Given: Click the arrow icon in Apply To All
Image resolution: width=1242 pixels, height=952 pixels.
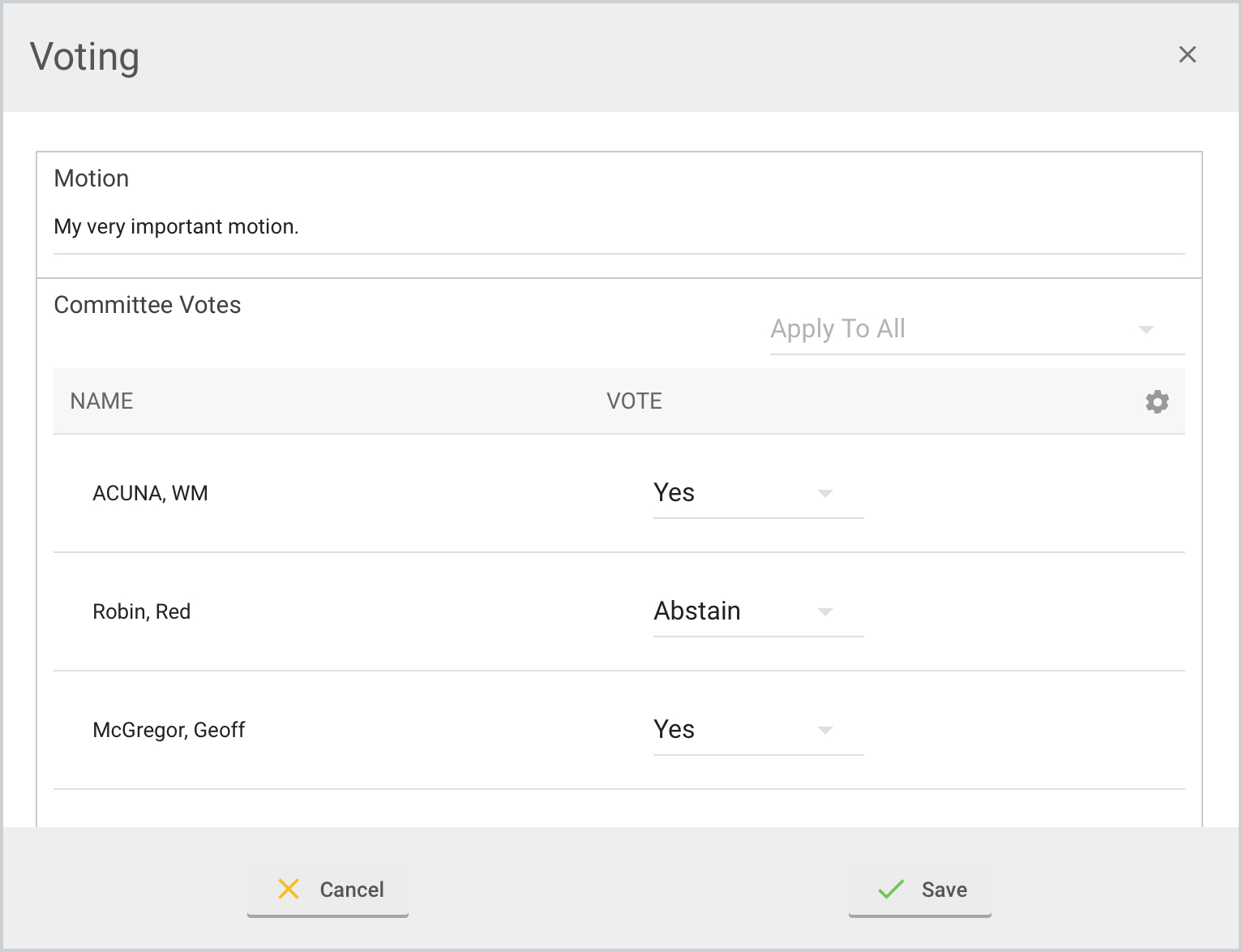Looking at the screenshot, I should point(1146,329).
